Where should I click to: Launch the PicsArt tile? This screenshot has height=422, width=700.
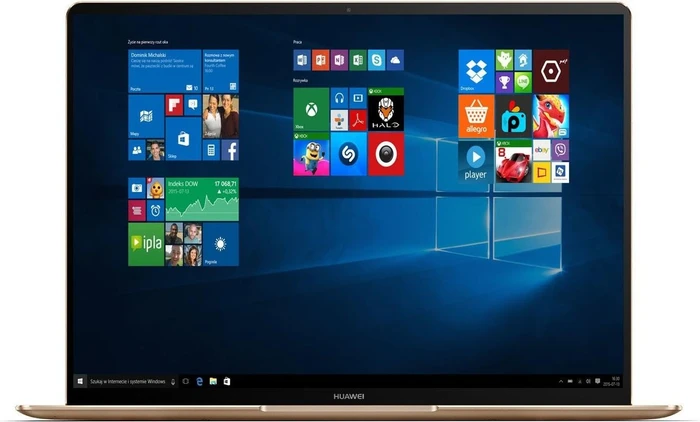[x=514, y=116]
